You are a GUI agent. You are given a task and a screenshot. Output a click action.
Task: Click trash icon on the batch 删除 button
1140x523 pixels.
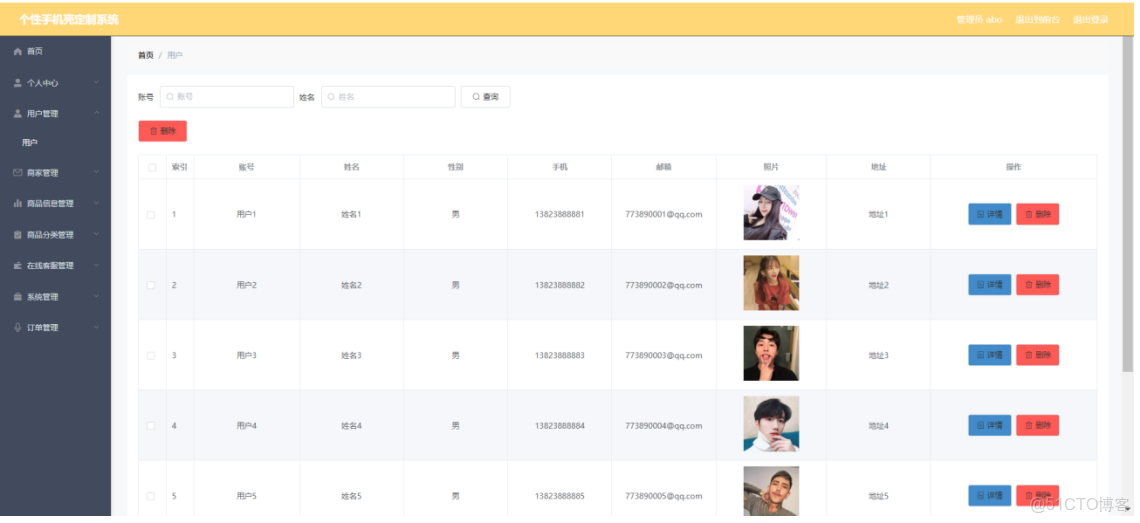pos(153,131)
